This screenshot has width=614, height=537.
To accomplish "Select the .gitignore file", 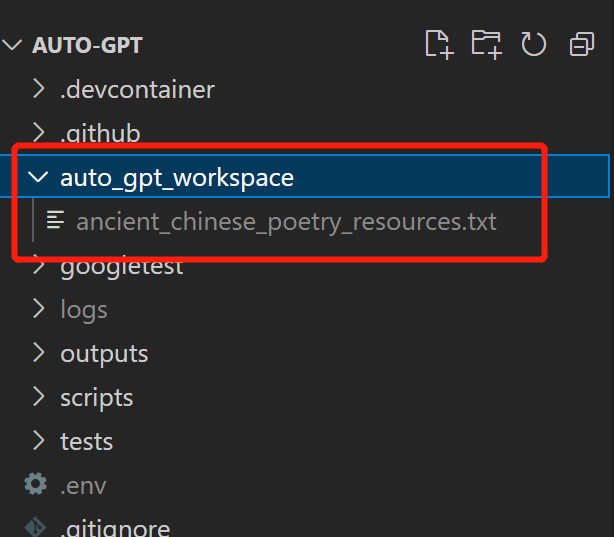I will [114, 528].
